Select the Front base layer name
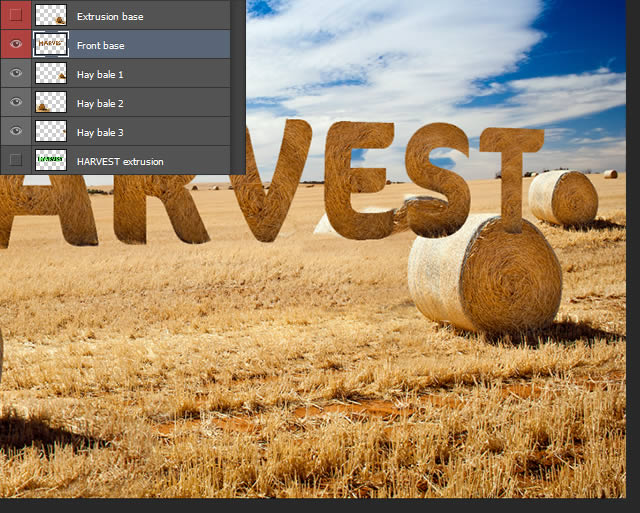Screen dimensions: 640x513 pos(101,46)
